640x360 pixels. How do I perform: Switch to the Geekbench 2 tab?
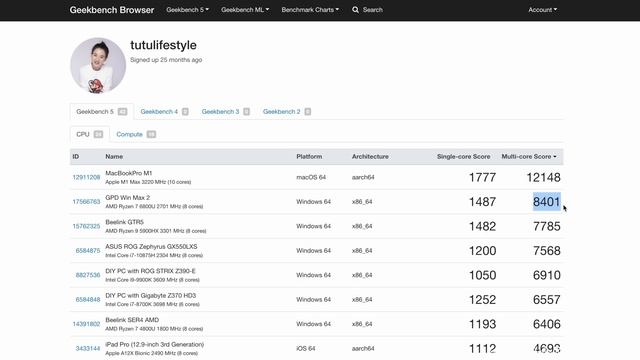tap(287, 111)
